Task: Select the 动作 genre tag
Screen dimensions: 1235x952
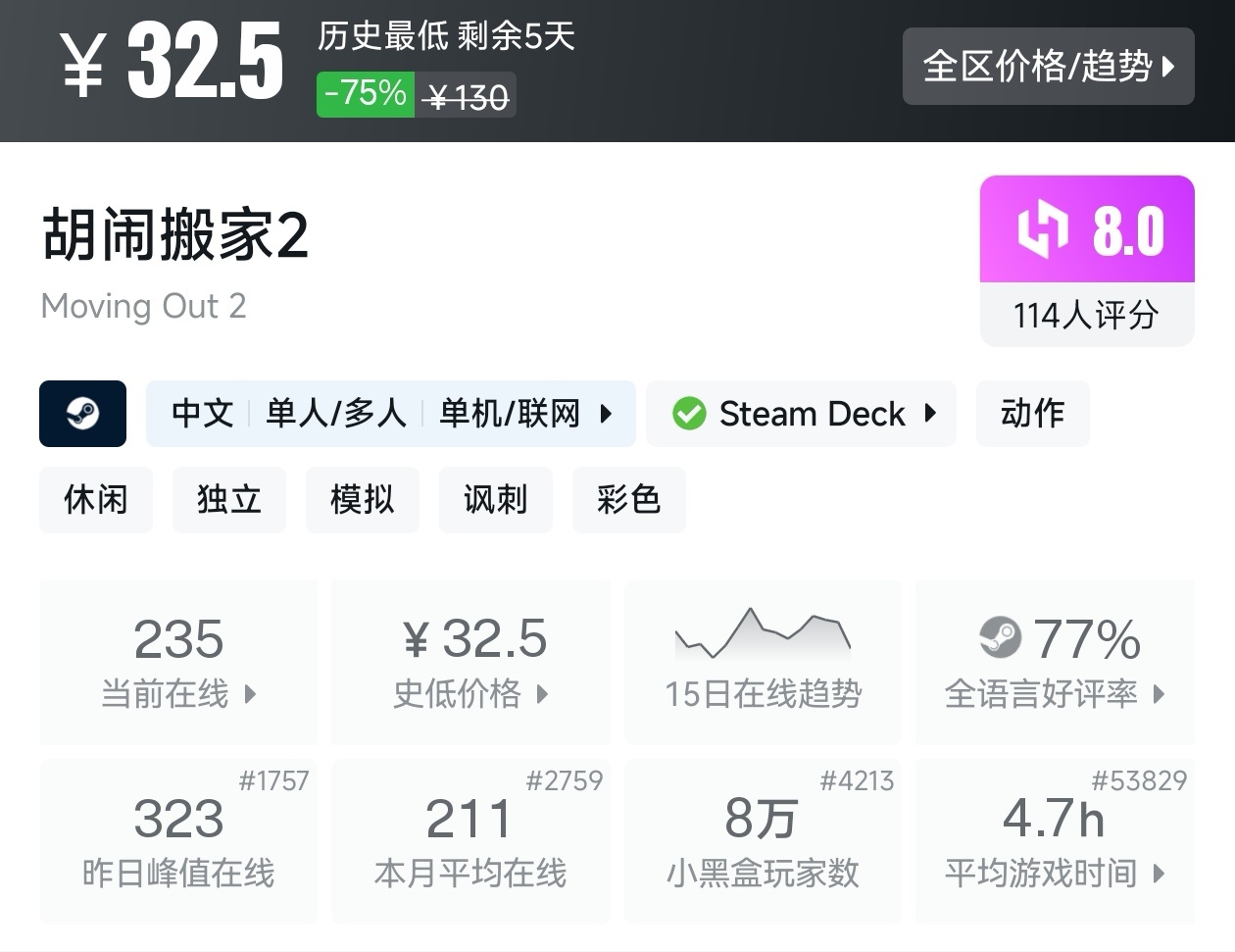Action: coord(1032,414)
